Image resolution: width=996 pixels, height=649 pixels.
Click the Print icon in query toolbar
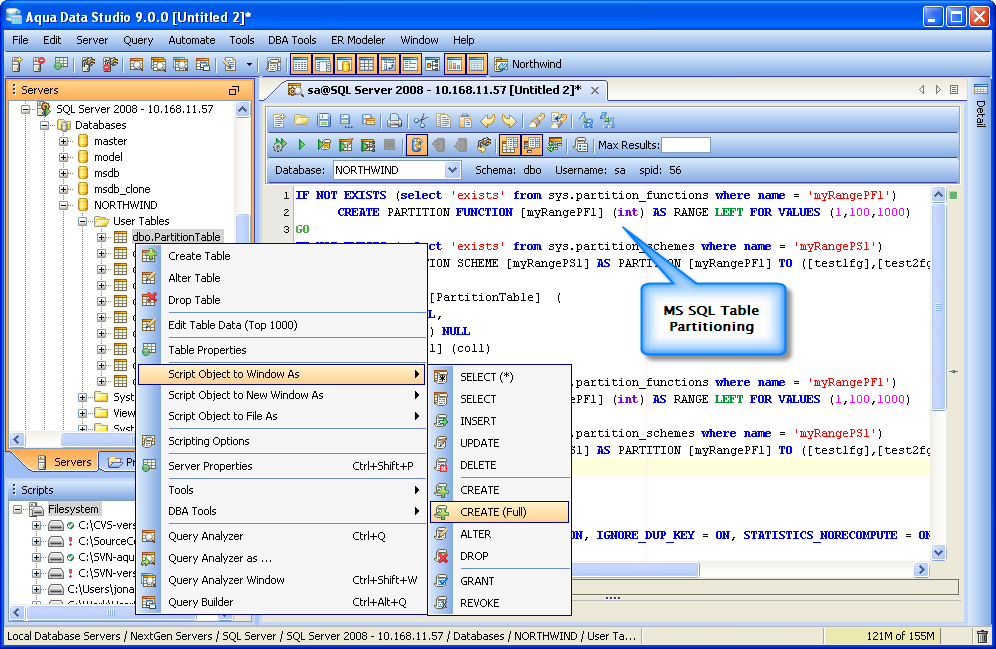[394, 120]
